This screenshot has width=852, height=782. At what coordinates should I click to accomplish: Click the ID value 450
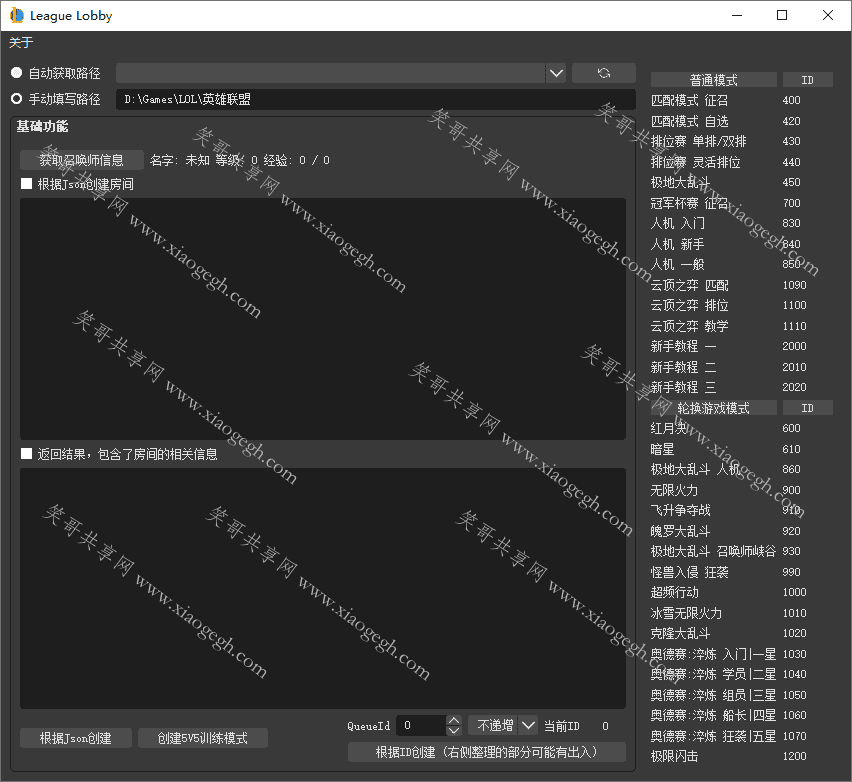point(792,183)
